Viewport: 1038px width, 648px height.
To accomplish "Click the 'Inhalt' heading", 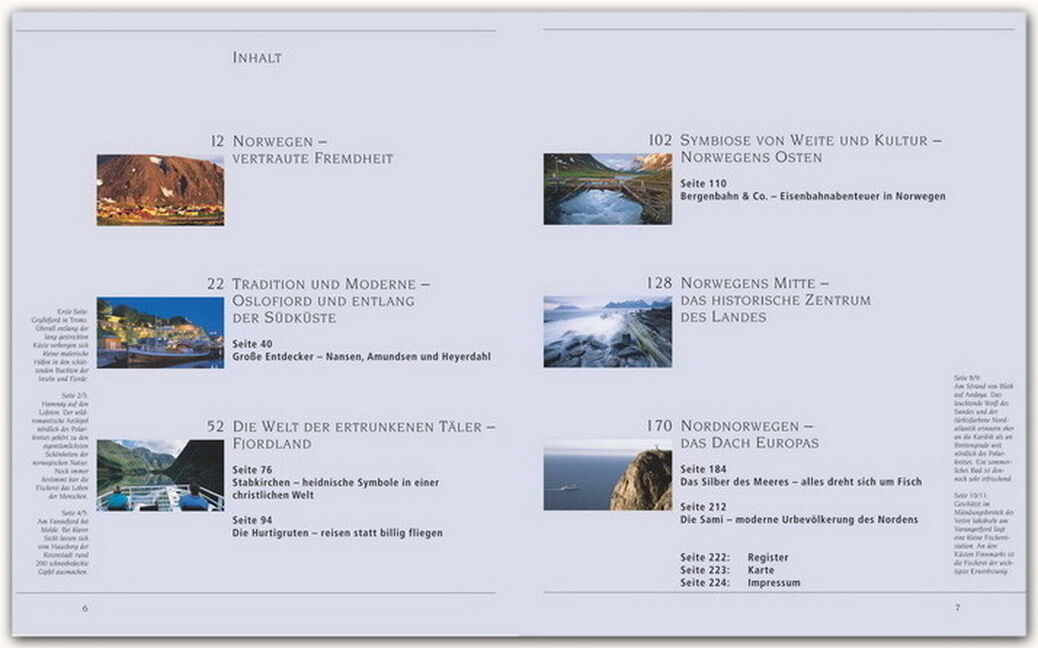I will pos(257,58).
